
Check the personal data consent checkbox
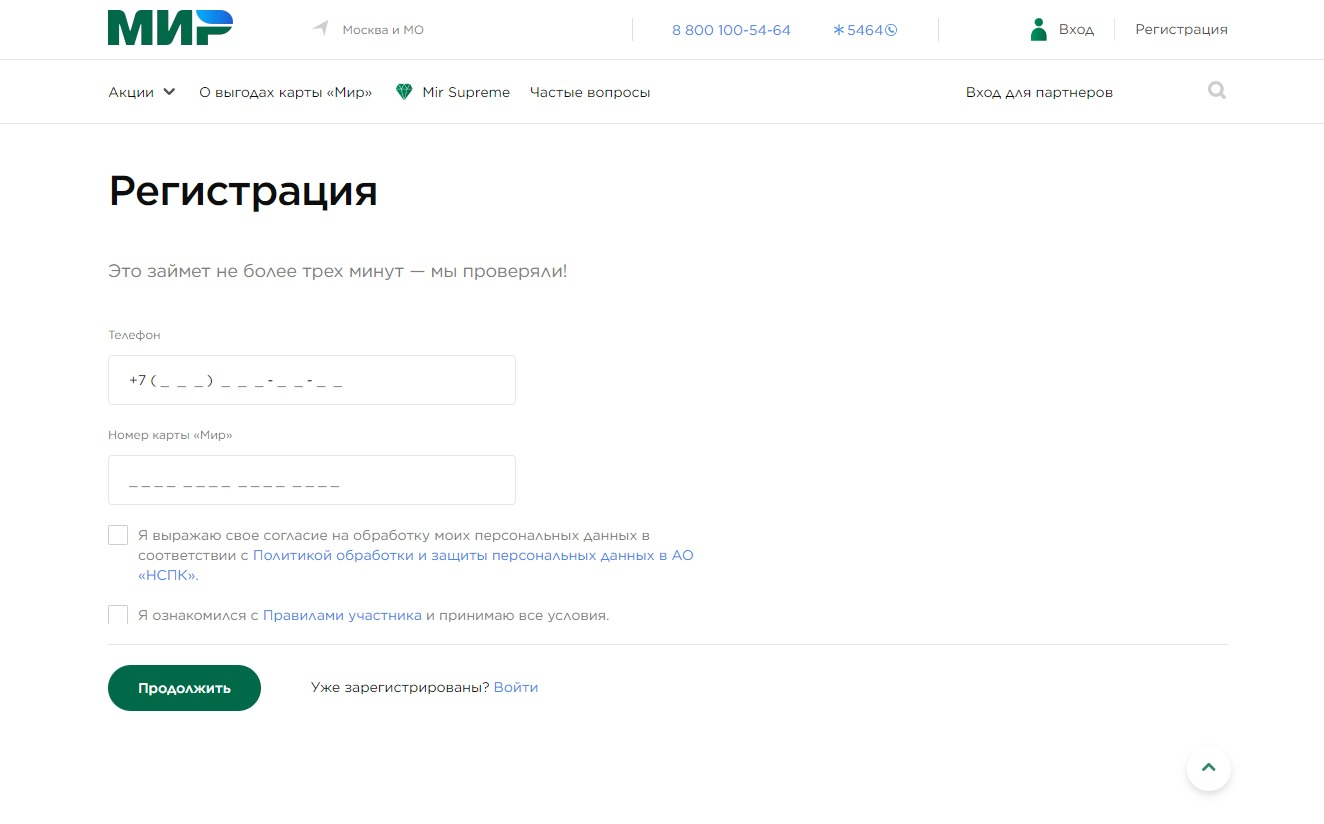point(118,535)
